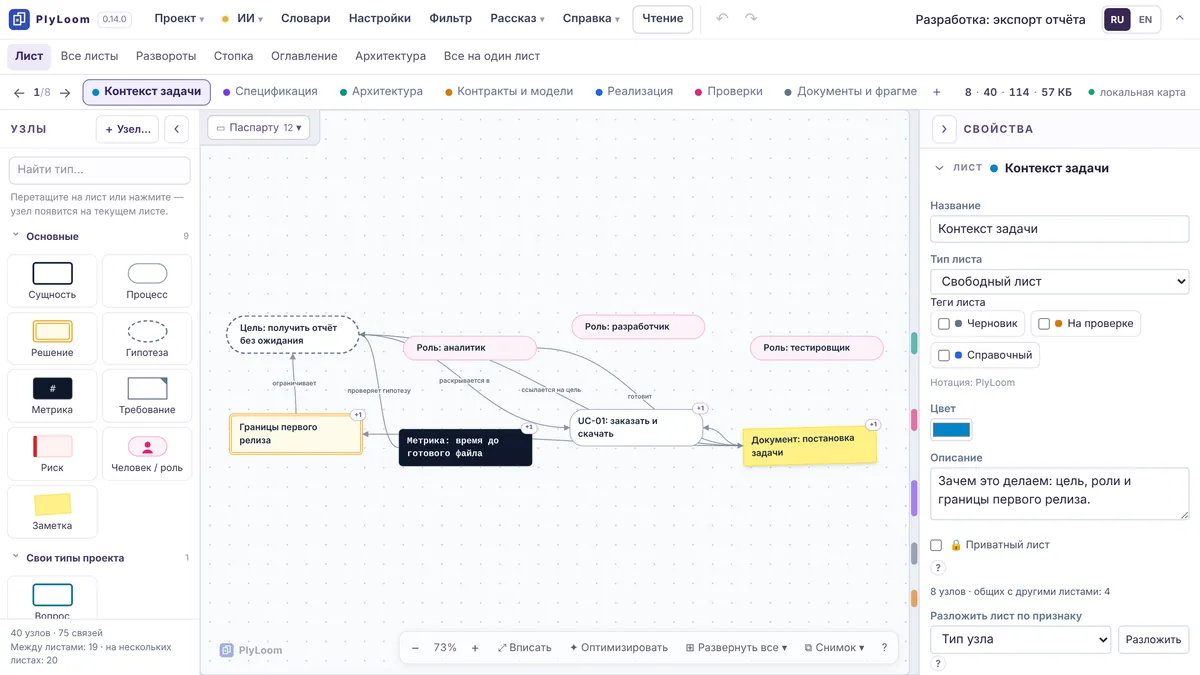1200x675 pixels.
Task: Zoom in with the plus button
Action: (475, 648)
